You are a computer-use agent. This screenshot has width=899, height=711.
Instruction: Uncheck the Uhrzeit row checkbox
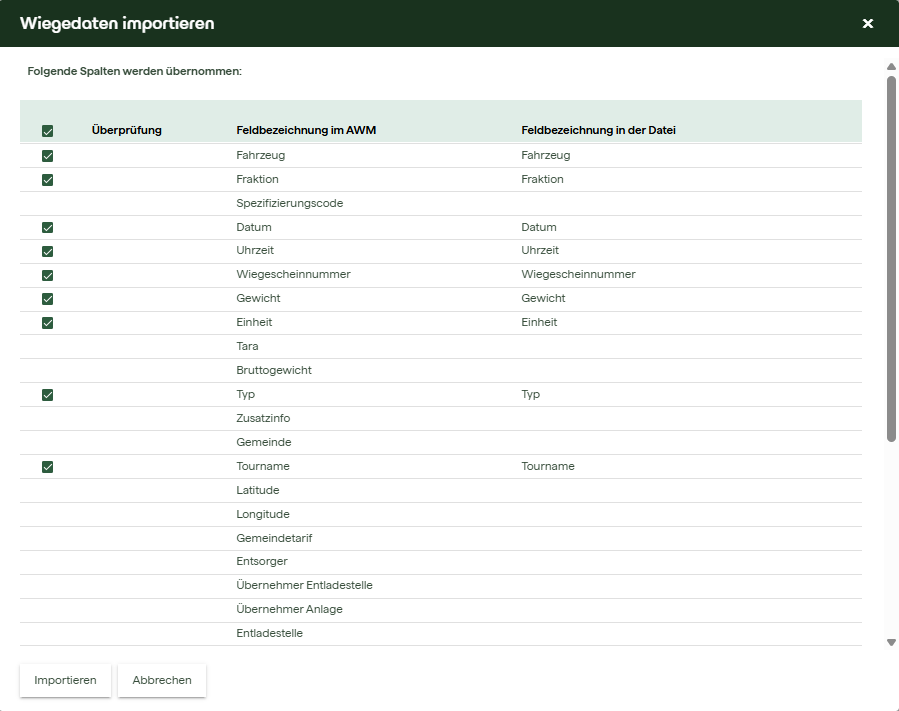47,251
